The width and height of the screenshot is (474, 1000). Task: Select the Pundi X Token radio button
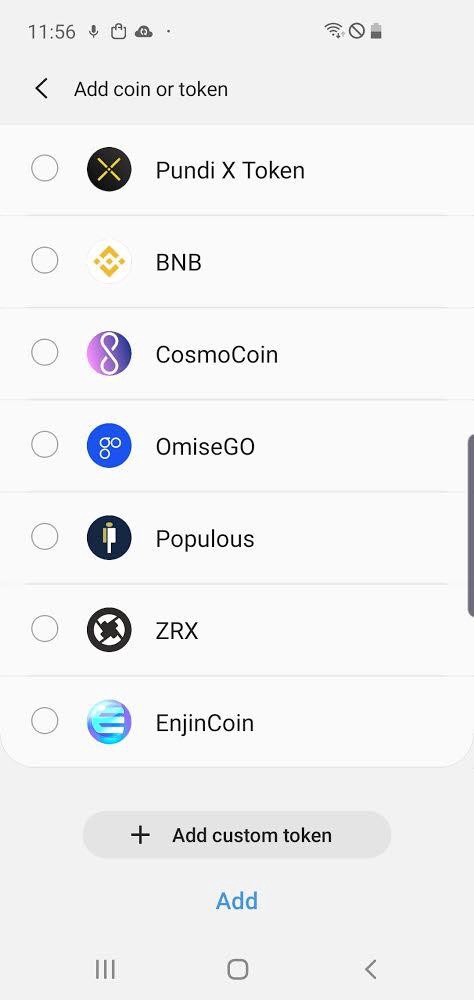coord(45,168)
